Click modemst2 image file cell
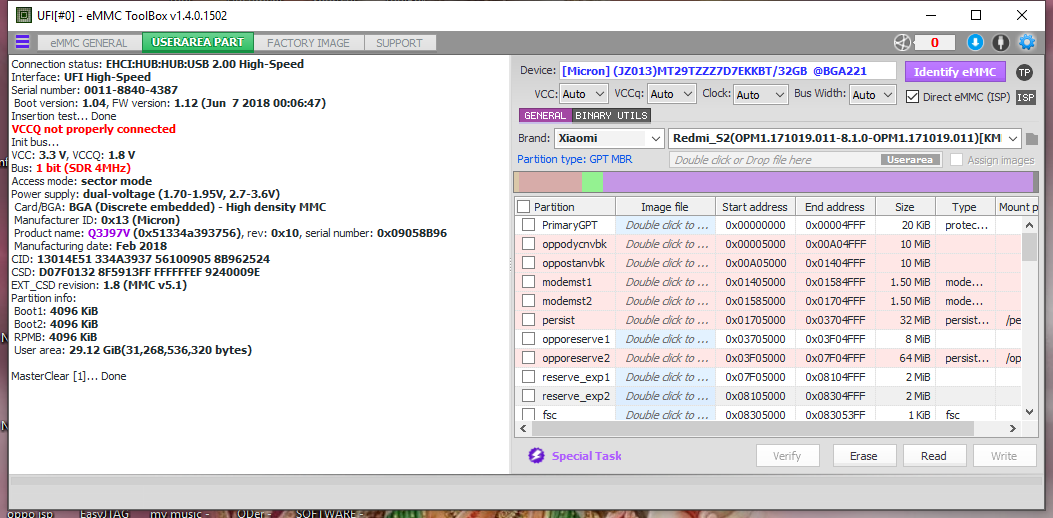The image size is (1053, 518). click(665, 301)
